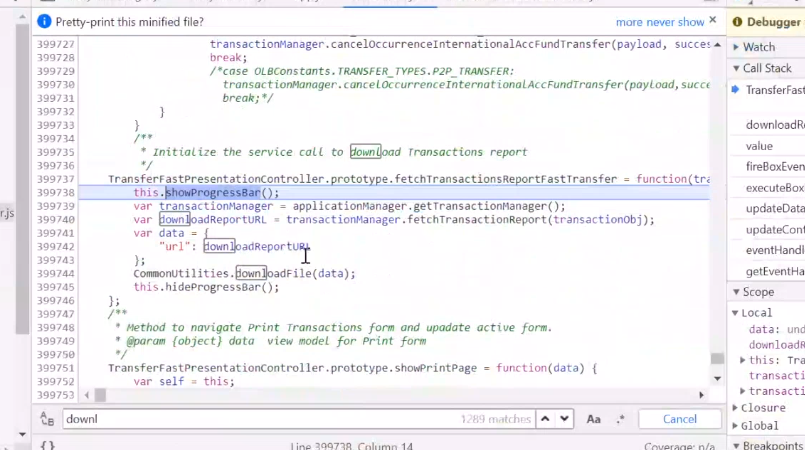The height and width of the screenshot is (450, 805).
Task: Toggle match case (Aa) in search
Action: pos(593,420)
